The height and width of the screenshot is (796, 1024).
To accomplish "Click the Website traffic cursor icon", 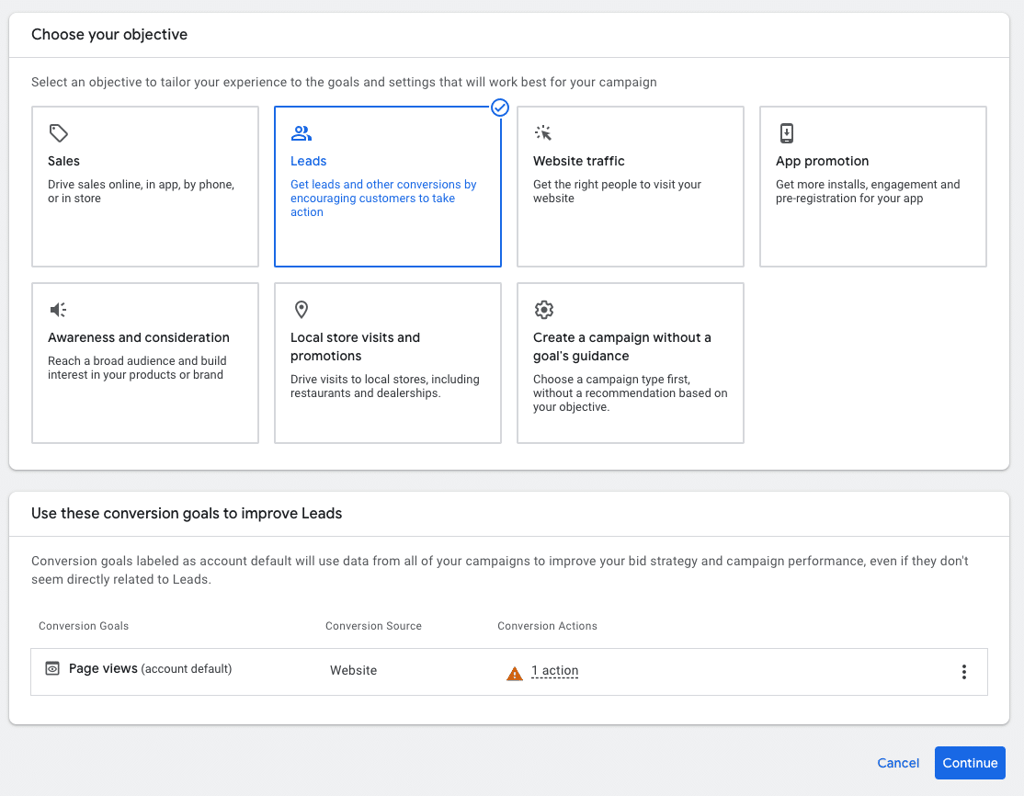I will coord(543,133).
